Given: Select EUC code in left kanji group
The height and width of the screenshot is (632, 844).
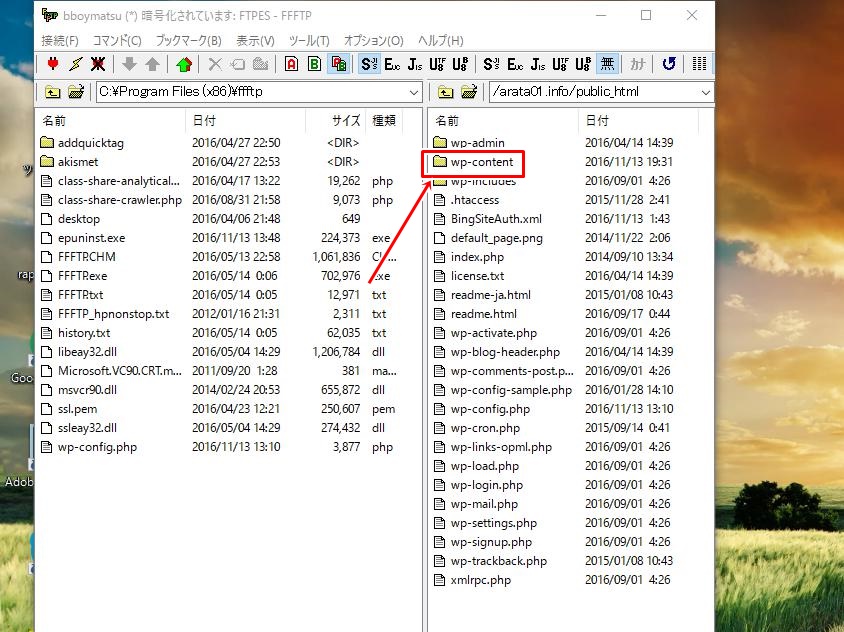Looking at the screenshot, I should click(x=392, y=64).
